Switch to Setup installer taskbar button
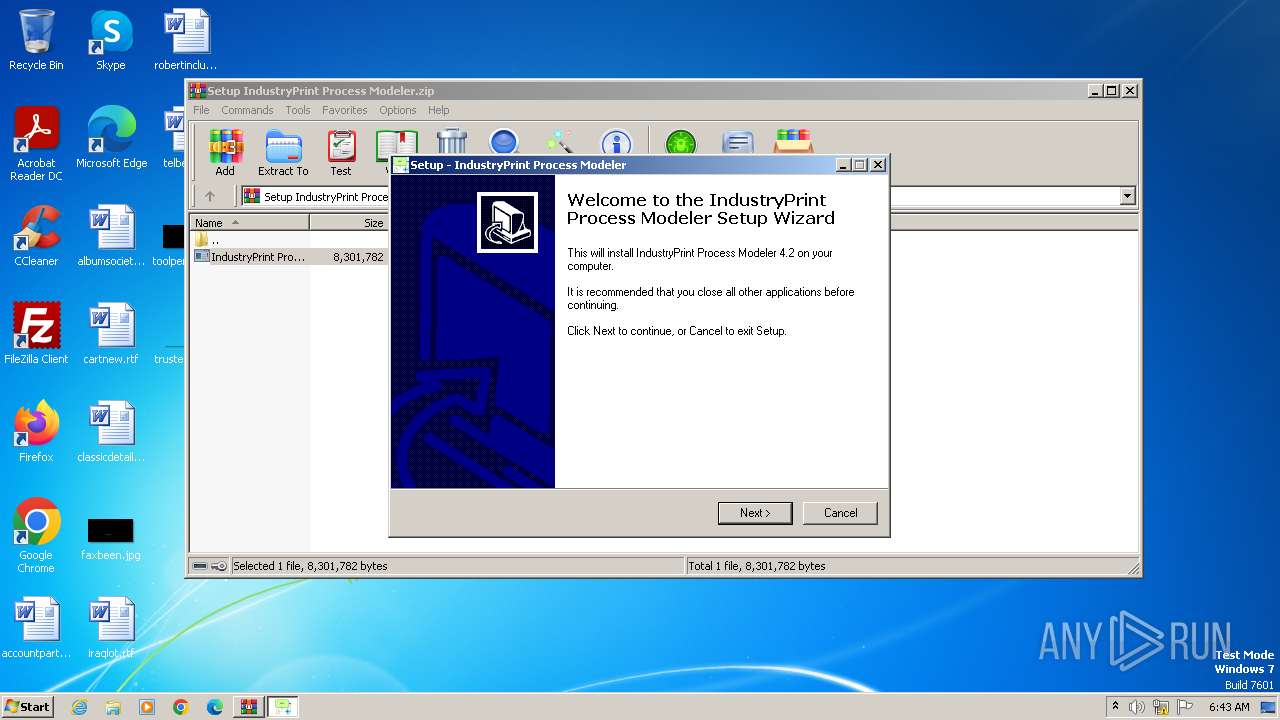 click(283, 707)
